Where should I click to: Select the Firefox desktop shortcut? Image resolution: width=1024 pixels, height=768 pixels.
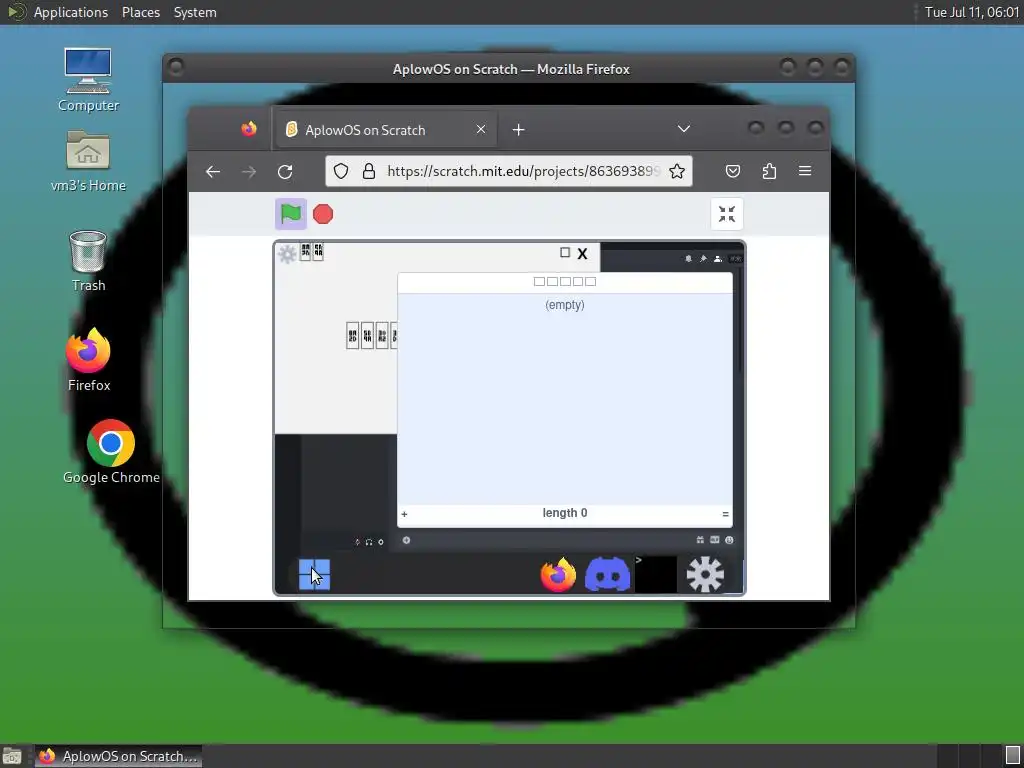[x=88, y=359]
